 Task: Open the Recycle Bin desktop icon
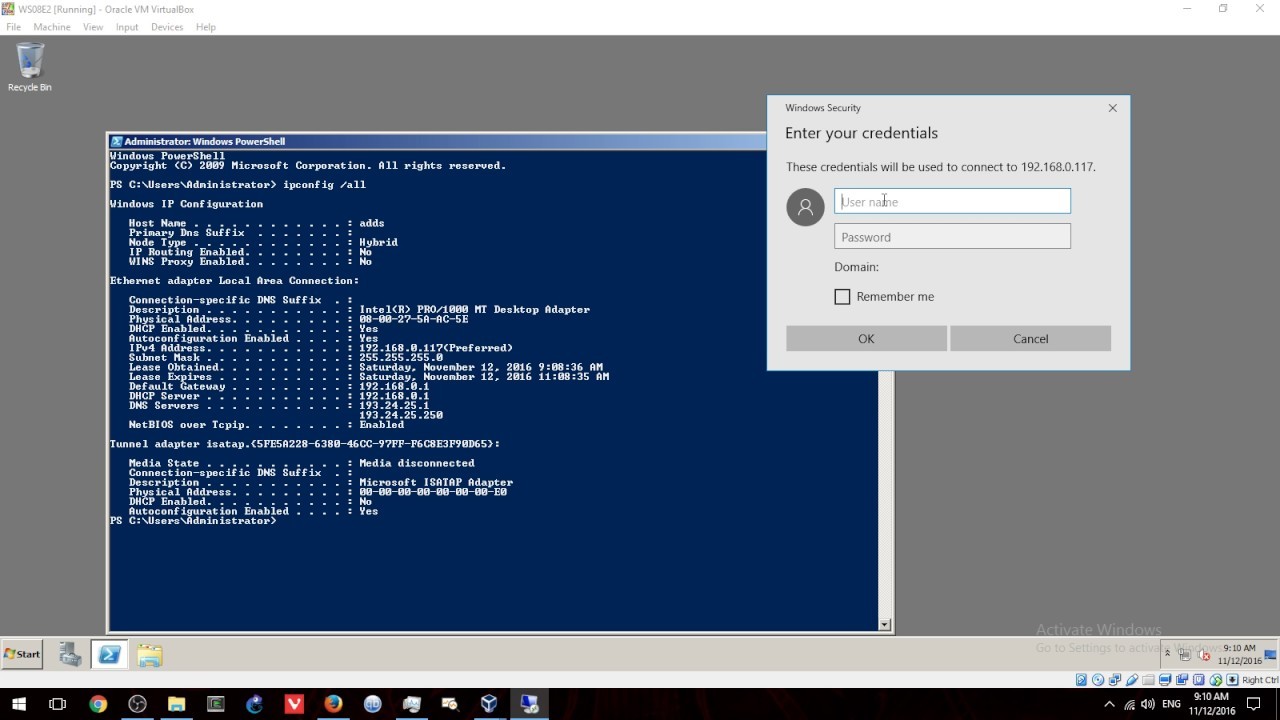30,68
